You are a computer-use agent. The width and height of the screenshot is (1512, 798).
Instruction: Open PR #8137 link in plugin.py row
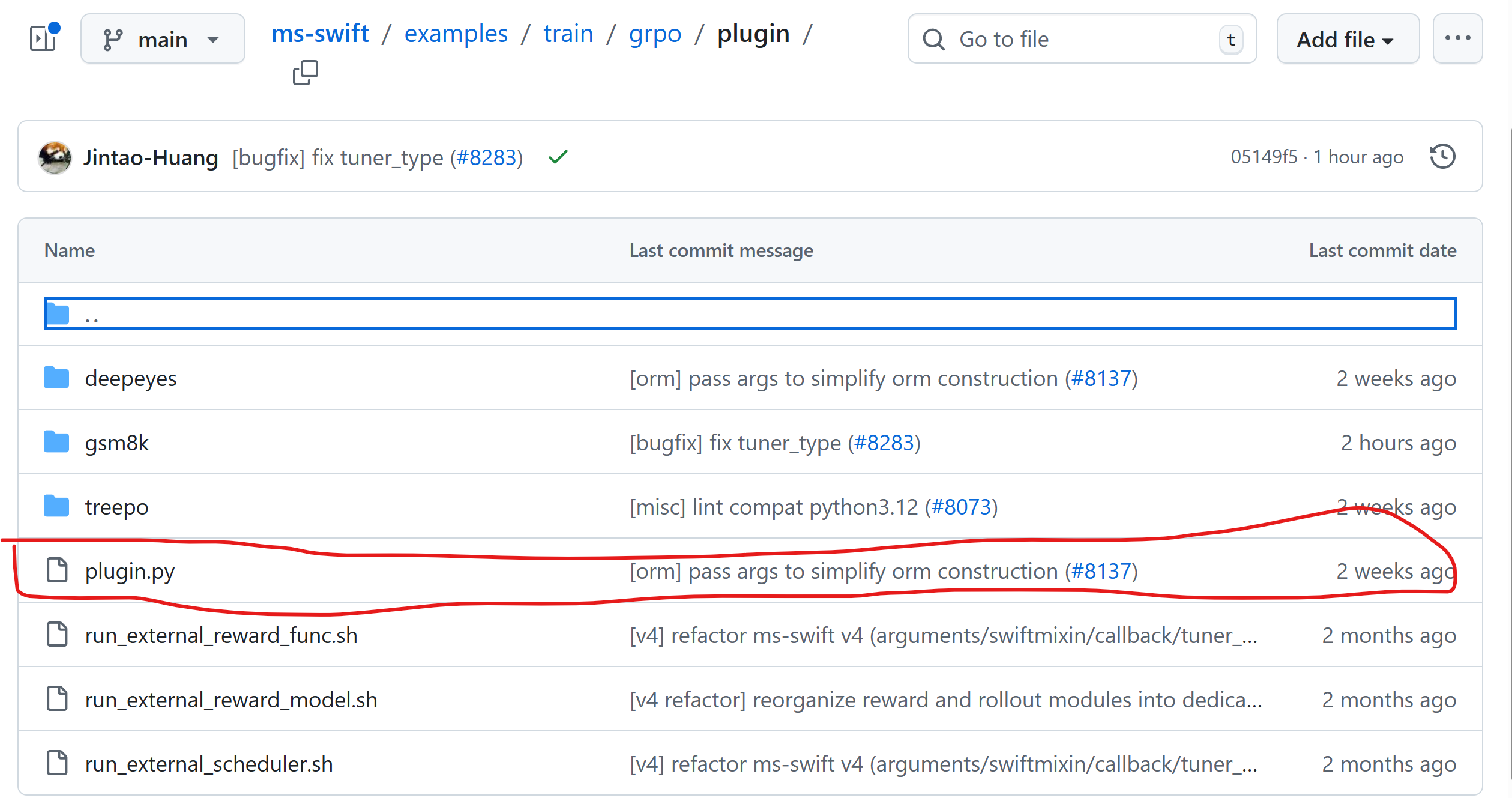tap(1101, 571)
